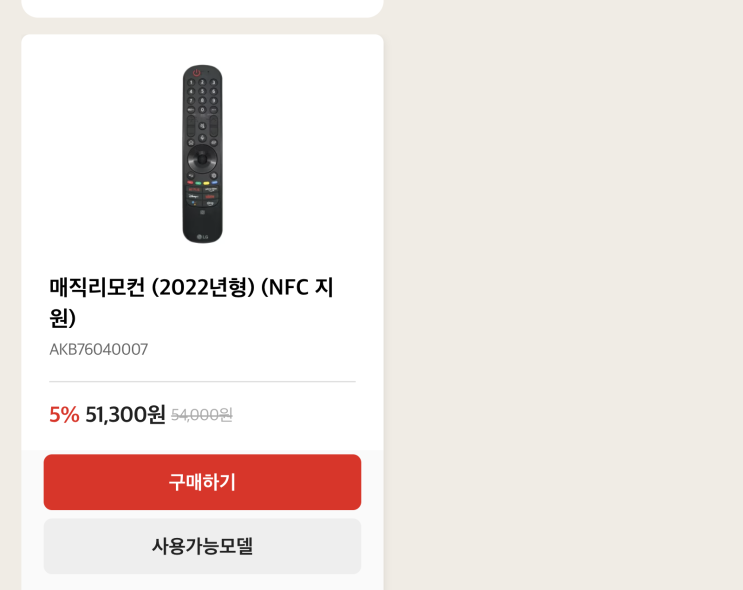
Task: Click the yellow color key on the remote image
Action: (x=206, y=183)
